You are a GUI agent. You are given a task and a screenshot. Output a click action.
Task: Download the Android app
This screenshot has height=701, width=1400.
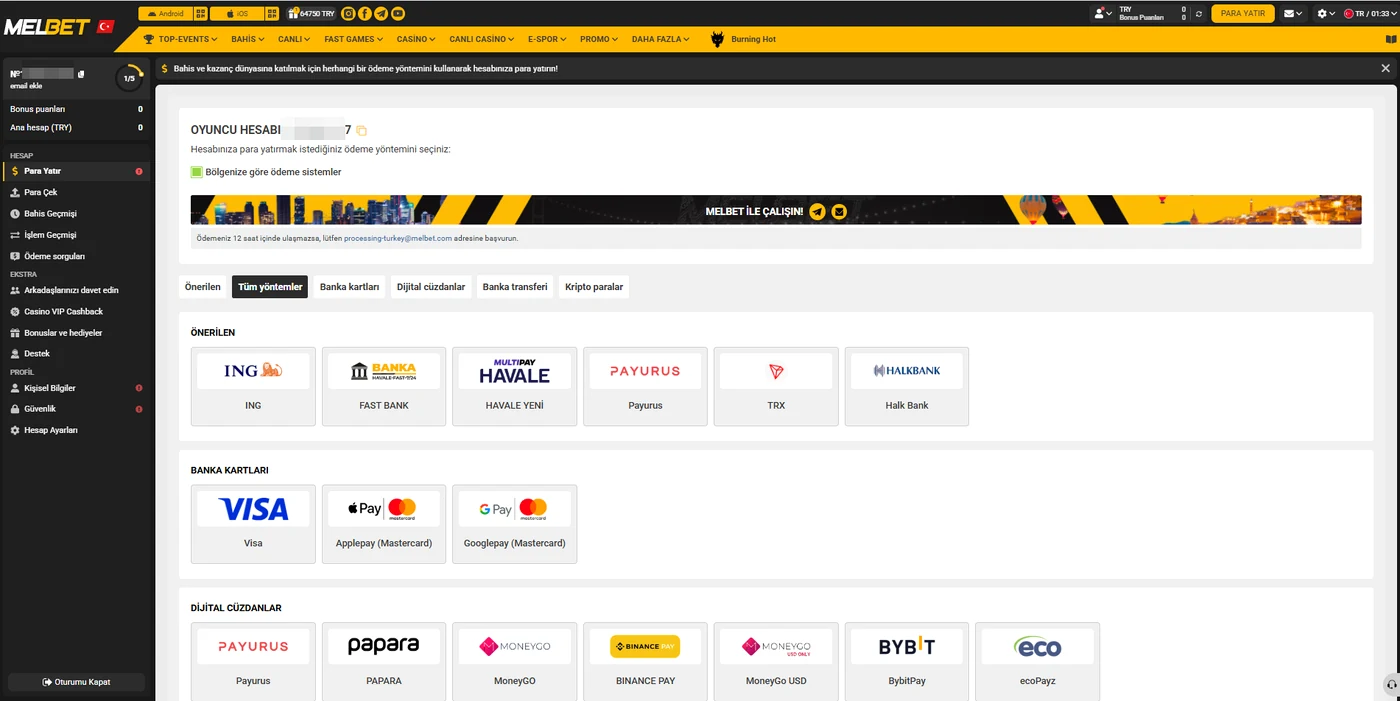click(166, 14)
